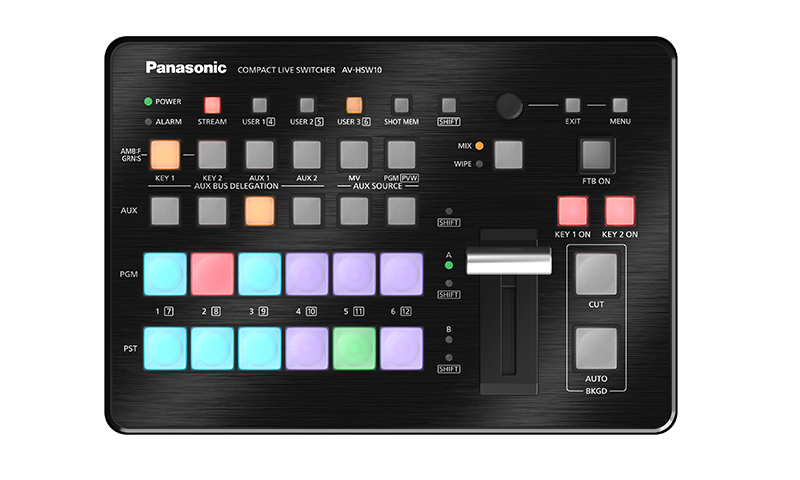Hit the EXIT button

click(x=572, y=105)
